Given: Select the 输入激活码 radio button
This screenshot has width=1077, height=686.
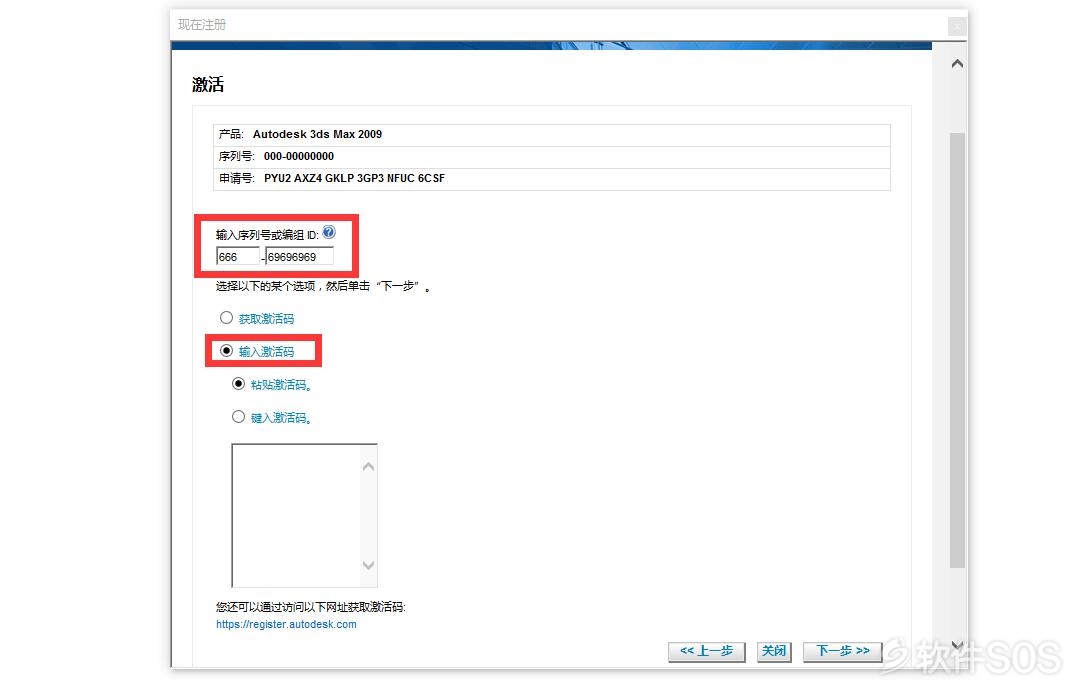Looking at the screenshot, I should point(226,351).
